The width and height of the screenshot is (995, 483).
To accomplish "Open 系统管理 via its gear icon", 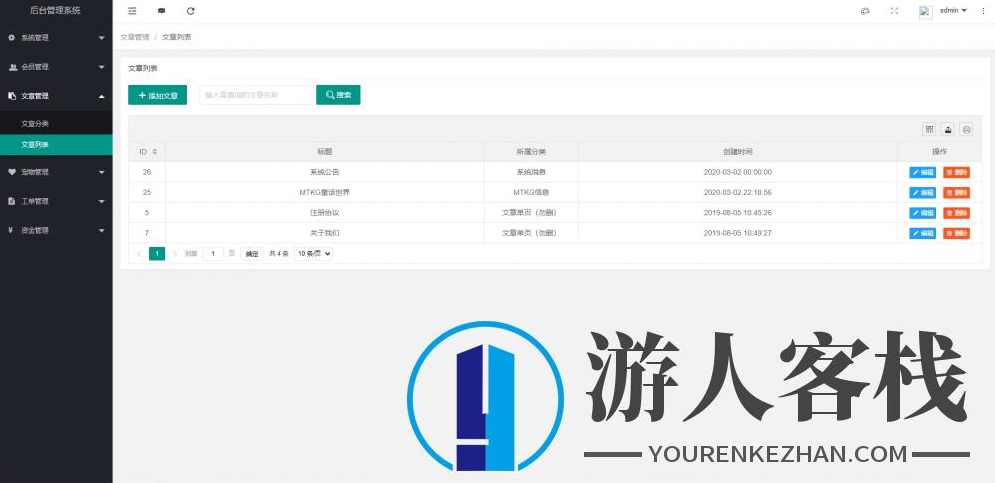I will (11, 38).
